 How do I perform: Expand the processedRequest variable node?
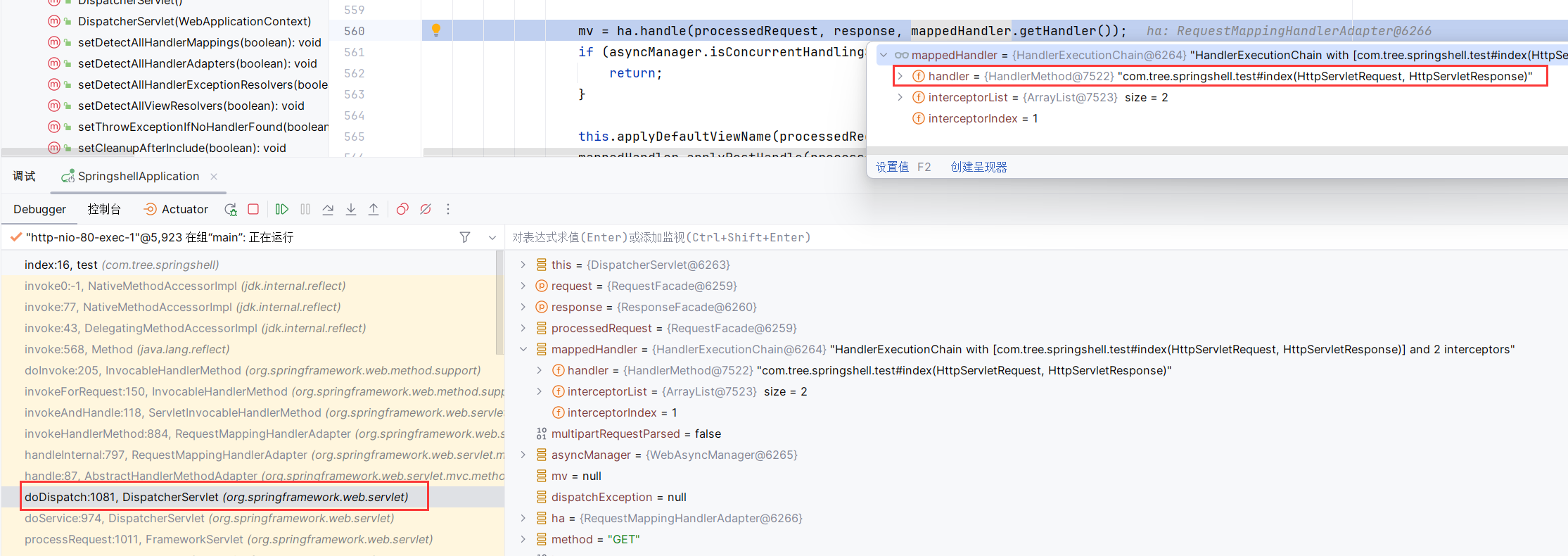tap(523, 328)
